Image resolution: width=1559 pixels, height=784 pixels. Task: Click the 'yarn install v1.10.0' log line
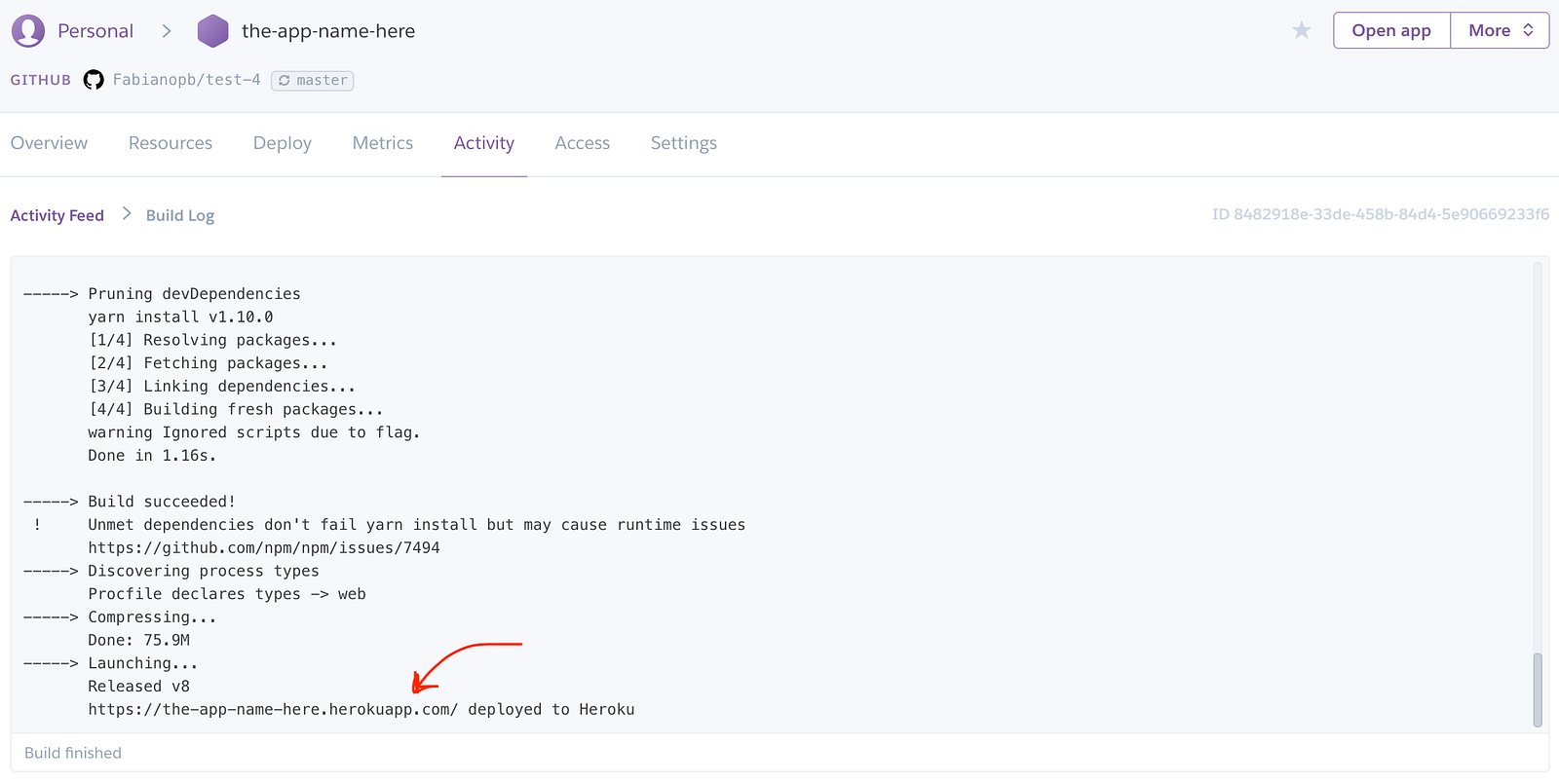pos(180,317)
